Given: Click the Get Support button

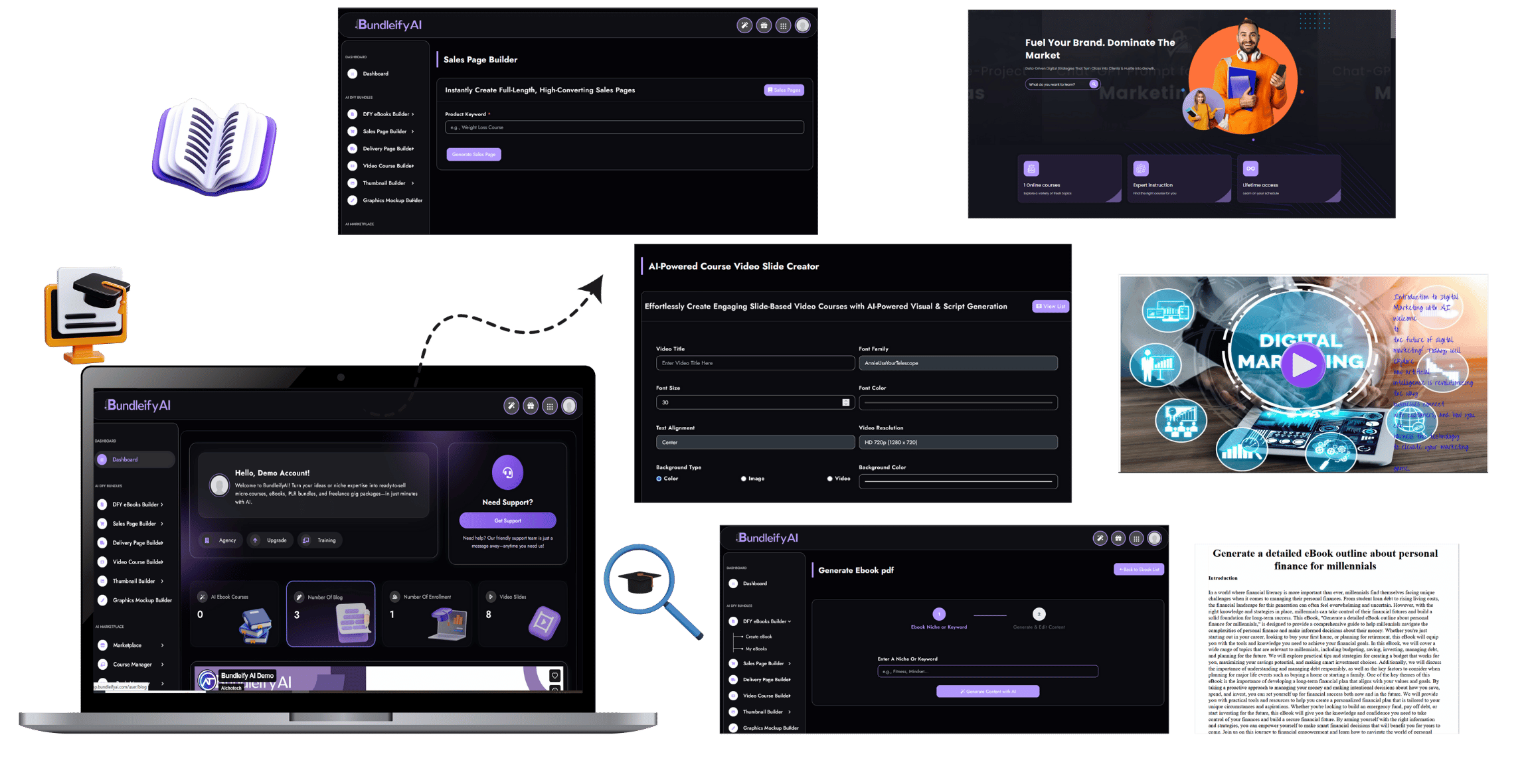Looking at the screenshot, I should coord(507,520).
